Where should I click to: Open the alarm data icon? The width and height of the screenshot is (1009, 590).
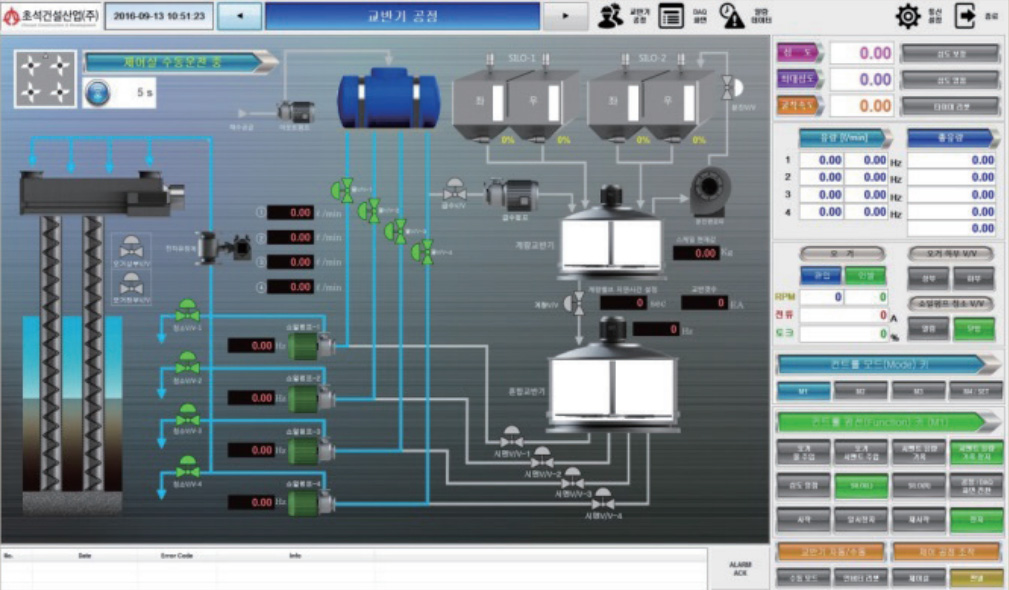point(733,16)
